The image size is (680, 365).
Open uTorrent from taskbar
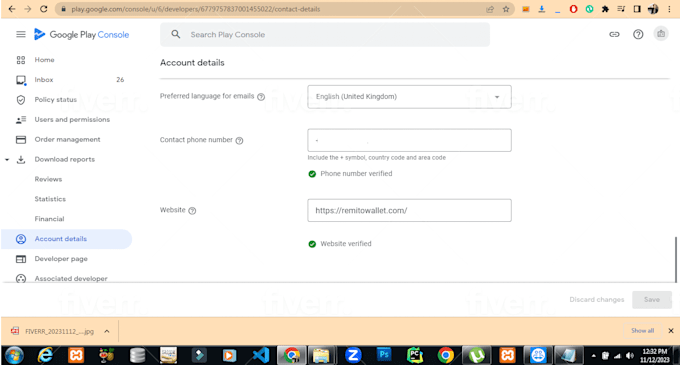click(x=477, y=355)
